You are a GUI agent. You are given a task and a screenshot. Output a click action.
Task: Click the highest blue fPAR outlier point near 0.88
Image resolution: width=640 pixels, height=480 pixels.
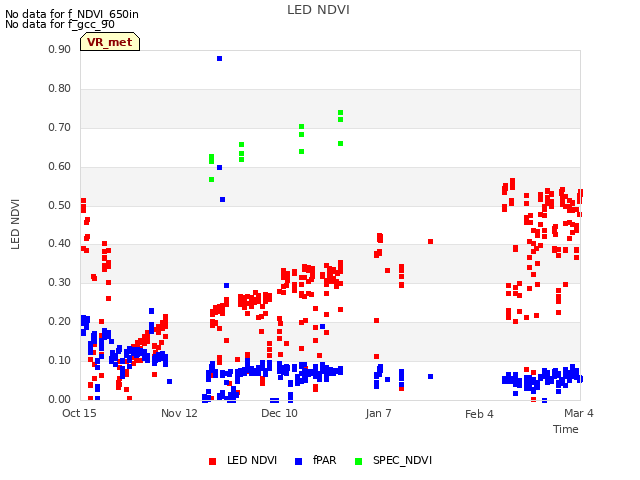(220, 59)
